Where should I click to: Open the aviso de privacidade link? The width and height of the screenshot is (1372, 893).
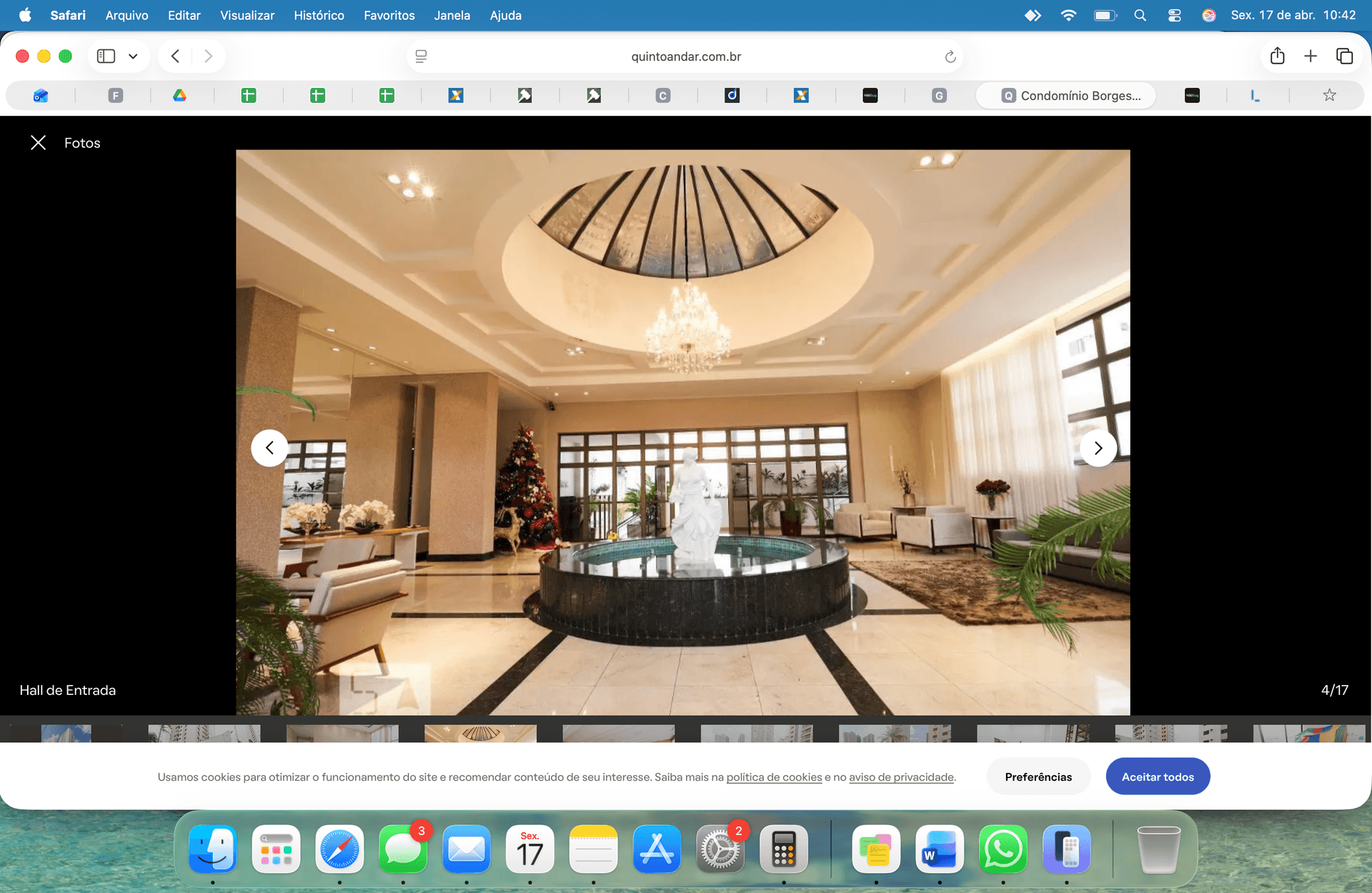pyautogui.click(x=901, y=777)
